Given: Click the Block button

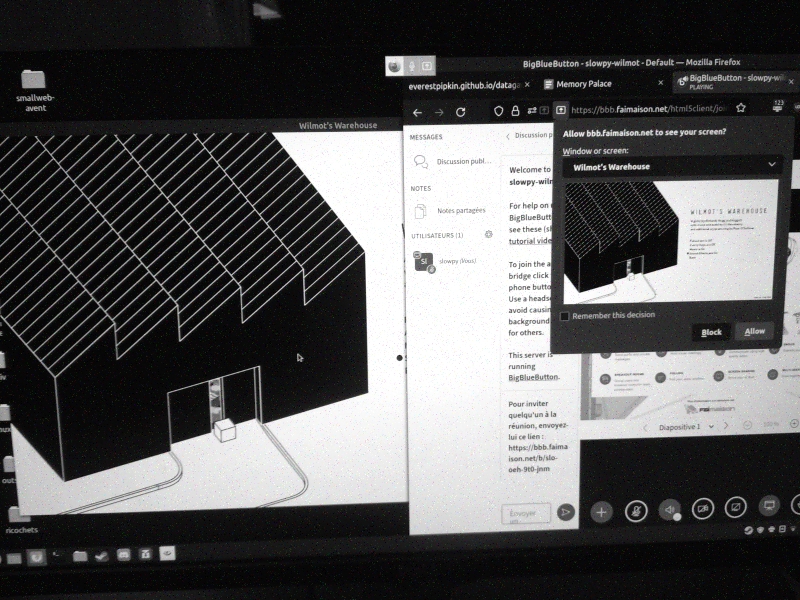Looking at the screenshot, I should point(711,332).
